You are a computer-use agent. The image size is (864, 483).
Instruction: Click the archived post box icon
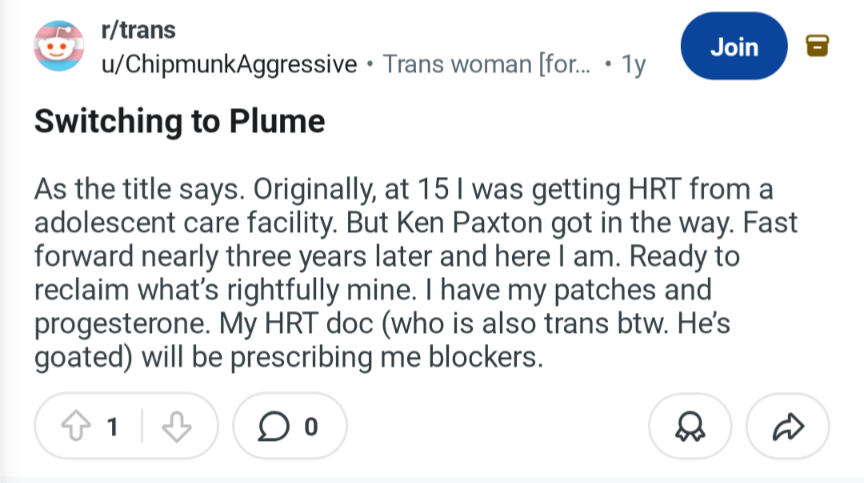click(817, 46)
